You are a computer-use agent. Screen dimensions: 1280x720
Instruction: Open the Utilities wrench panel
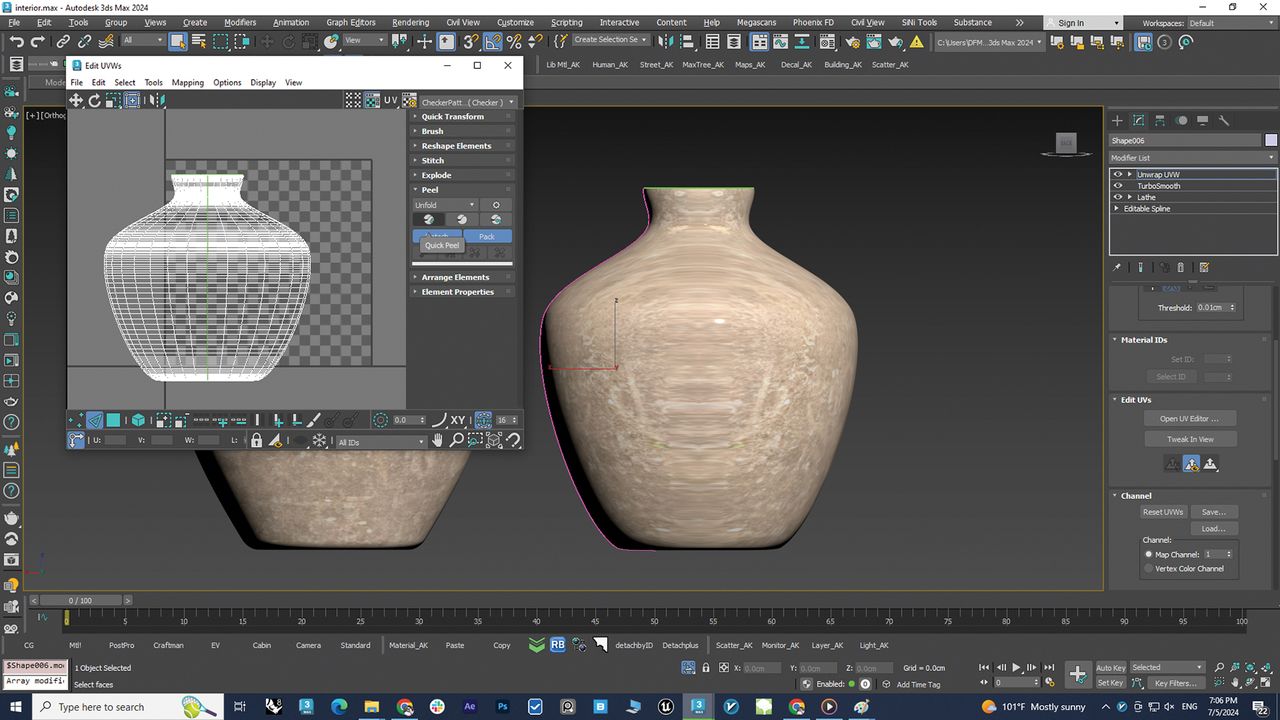pos(1223,120)
